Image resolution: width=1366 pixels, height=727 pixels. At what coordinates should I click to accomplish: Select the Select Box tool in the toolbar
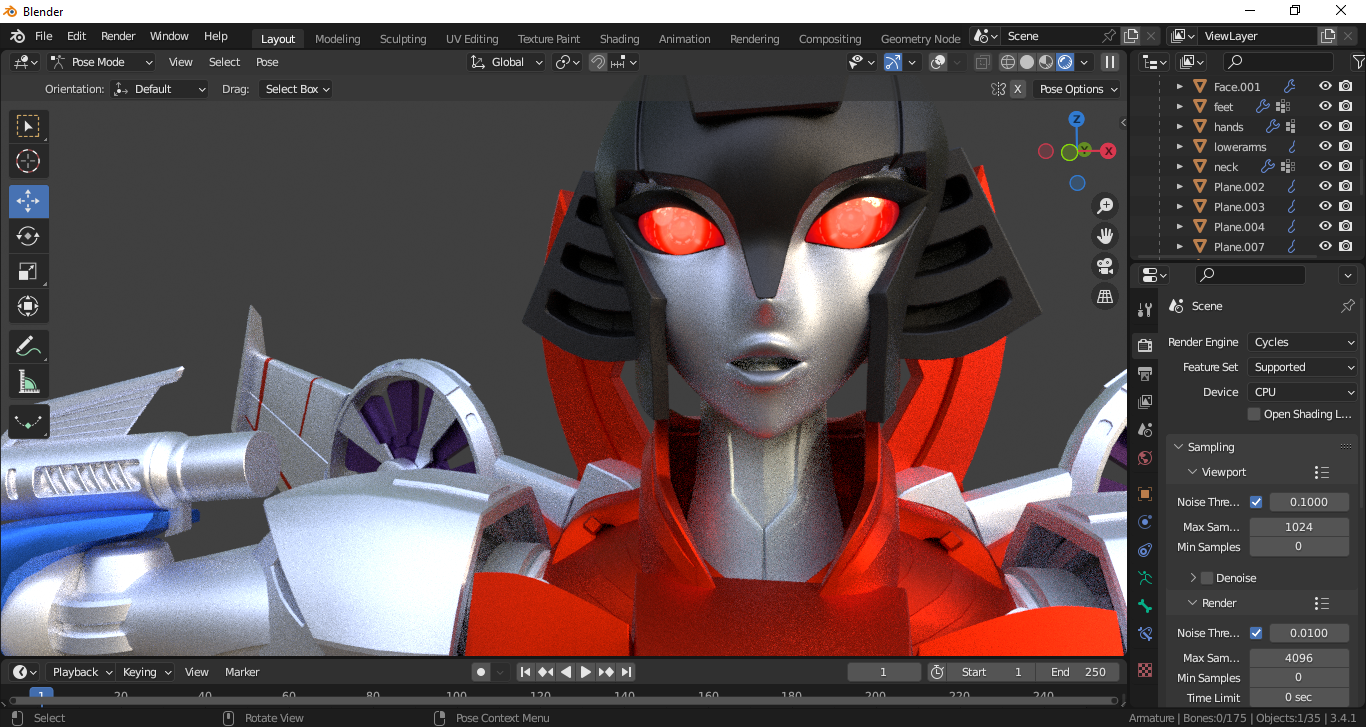pos(28,126)
